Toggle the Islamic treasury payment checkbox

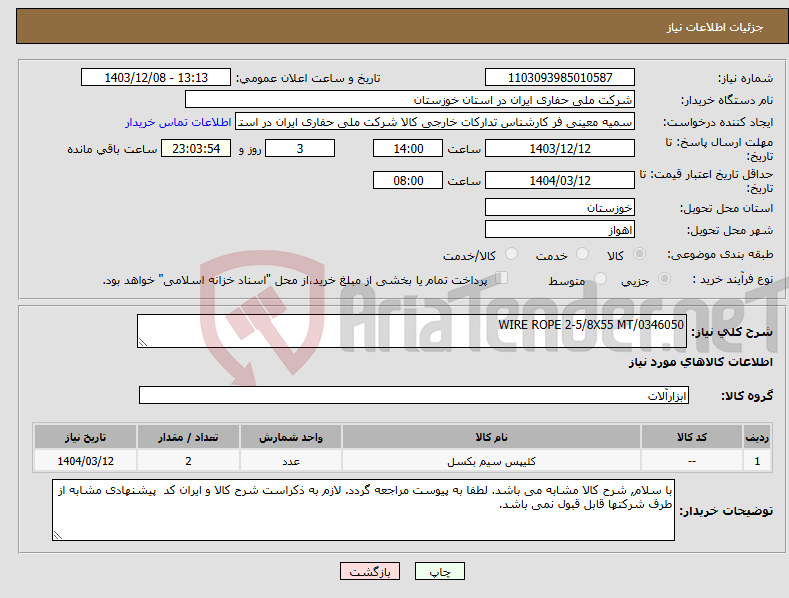click(x=501, y=278)
